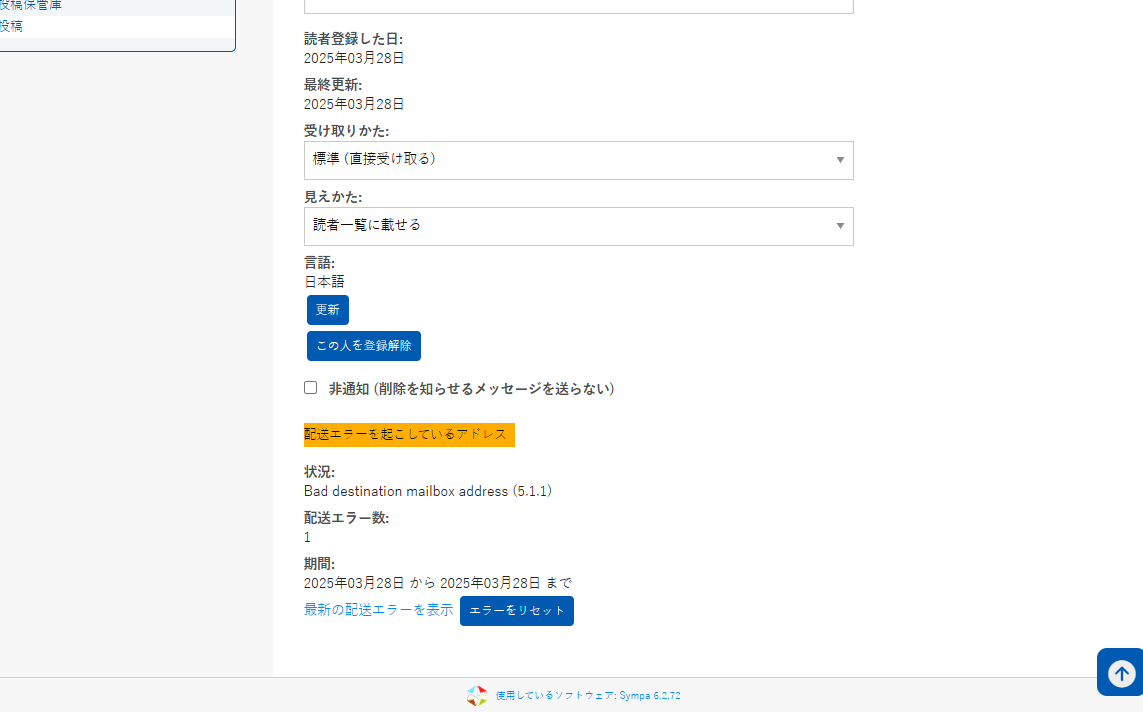Click the 状況 label
Screen dimensions: 1143x712
[x=319, y=472]
